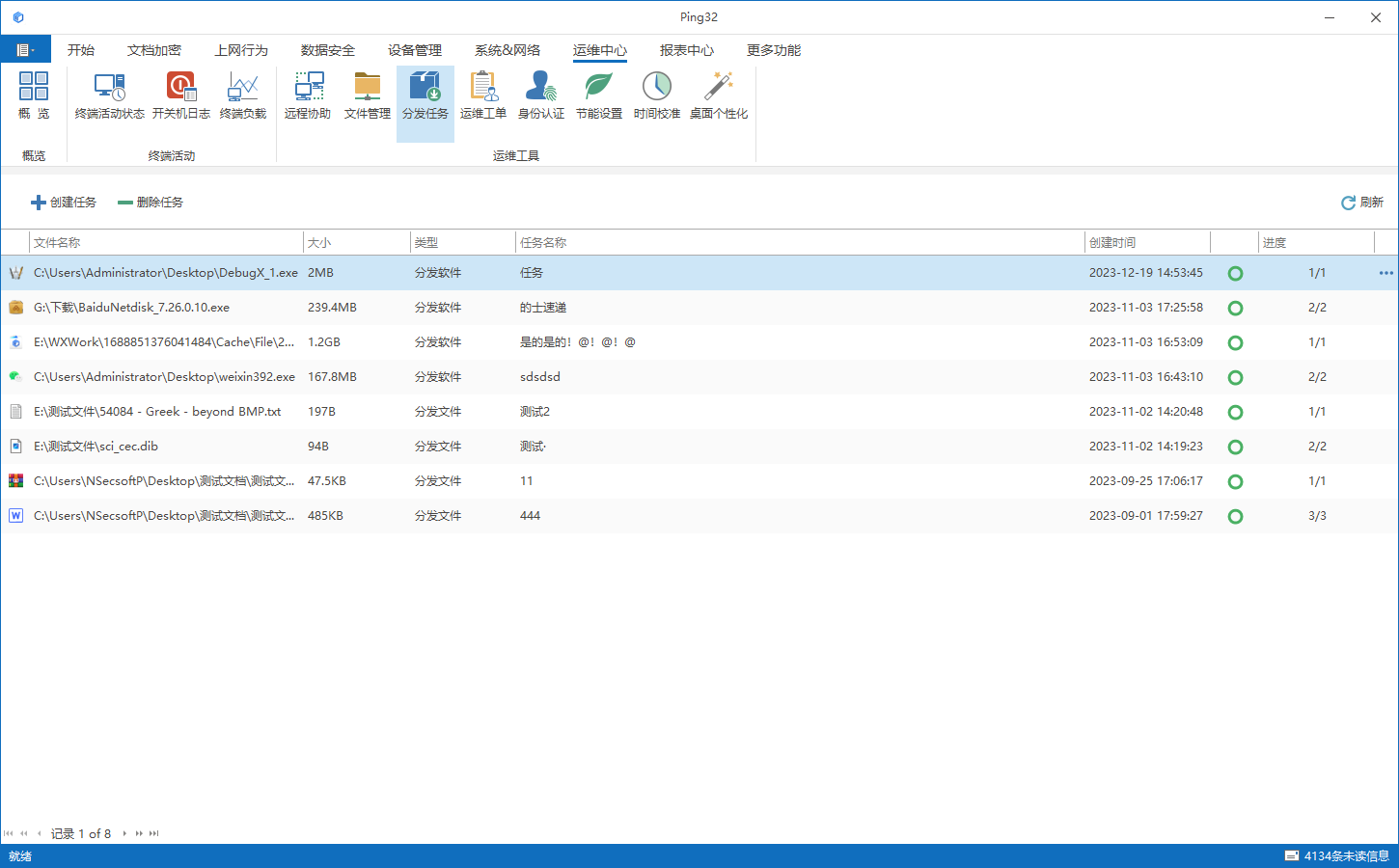Sort by 文件名称 column header

(x=166, y=243)
